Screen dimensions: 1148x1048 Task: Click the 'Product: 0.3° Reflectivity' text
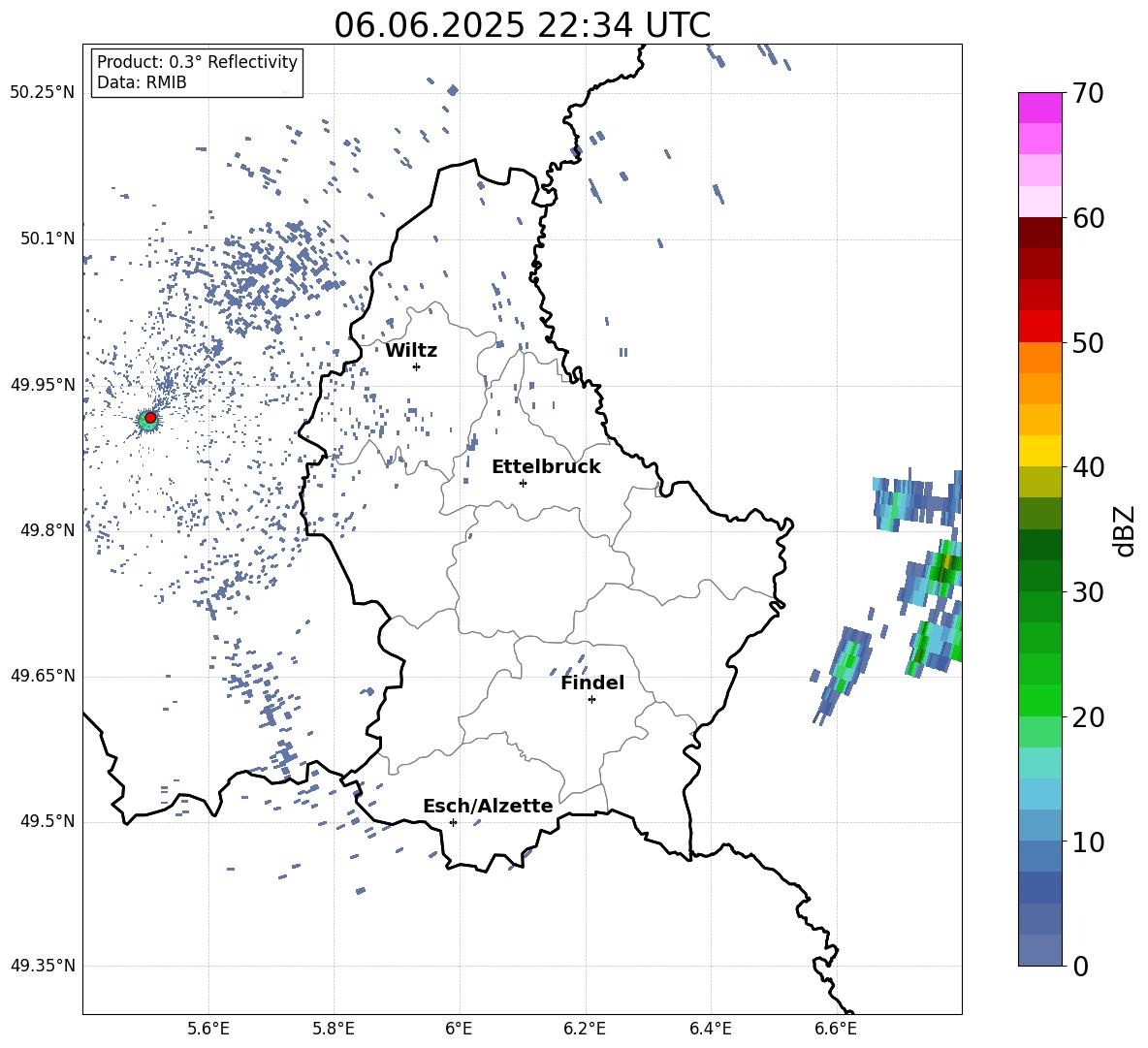tap(197, 62)
